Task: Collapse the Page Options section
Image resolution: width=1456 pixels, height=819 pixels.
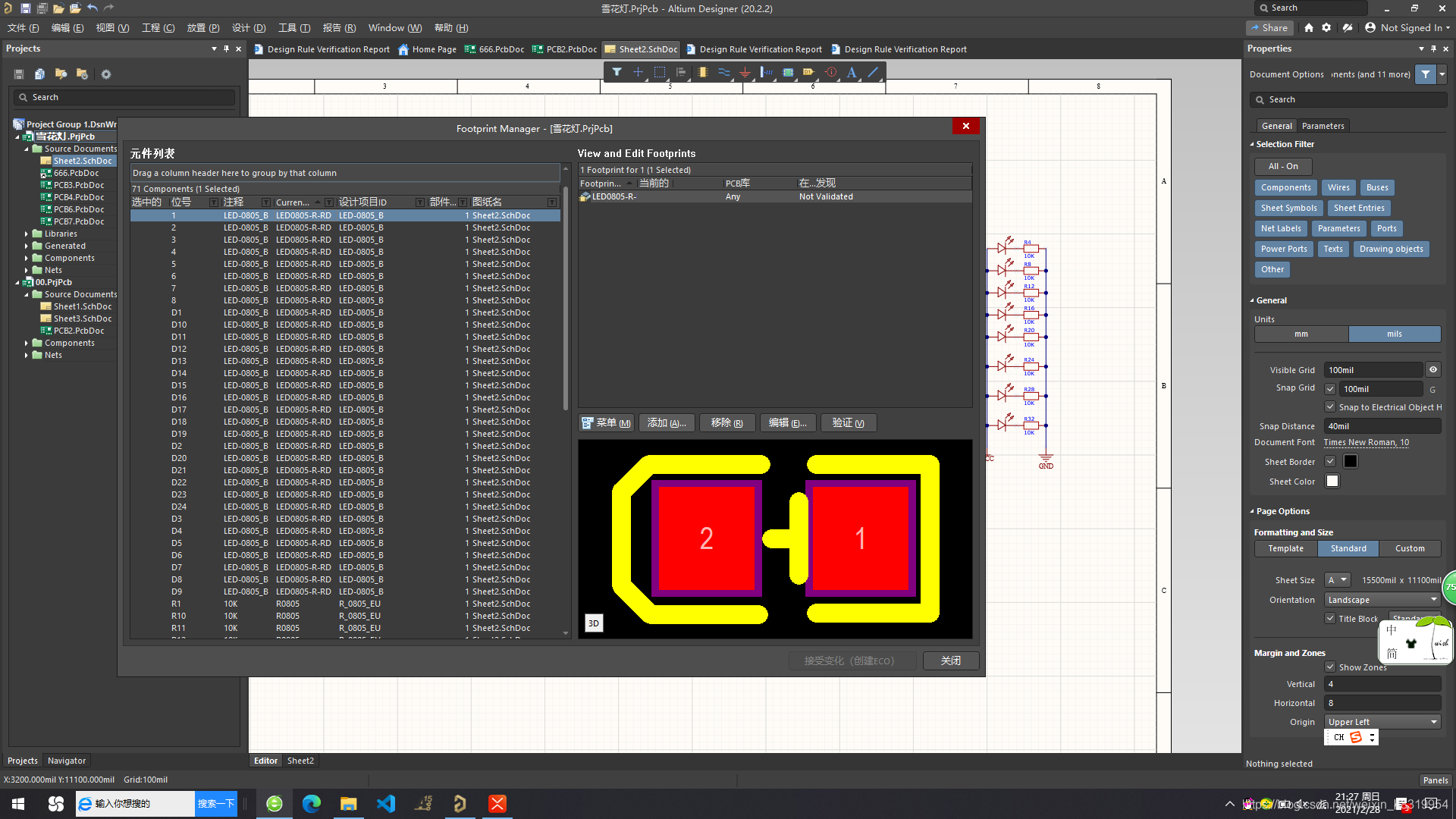Action: tap(1252, 511)
